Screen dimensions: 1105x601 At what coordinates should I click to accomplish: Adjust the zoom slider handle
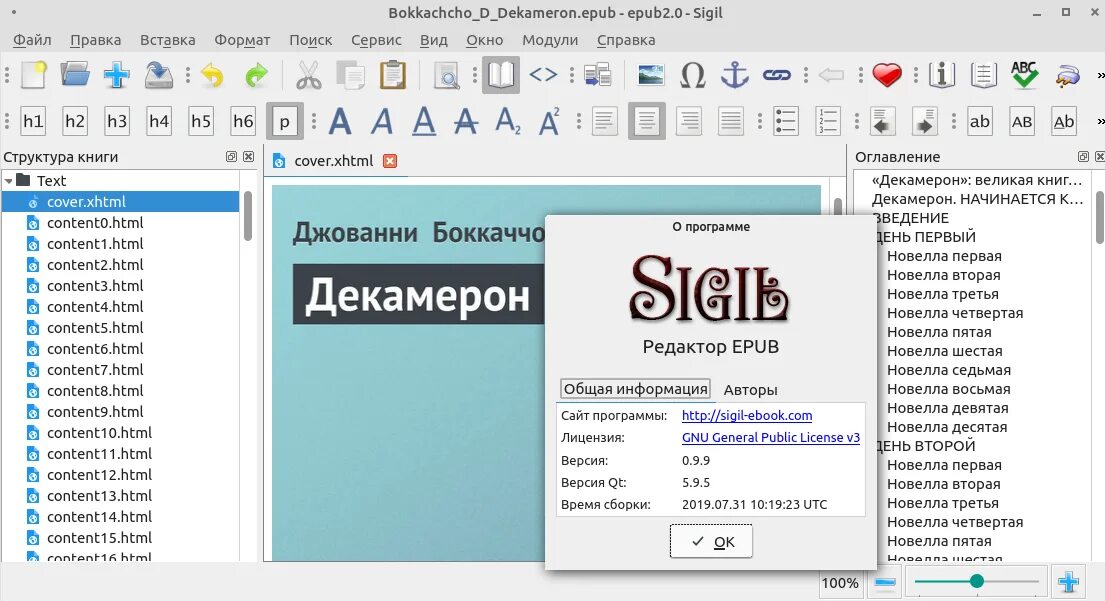(977, 581)
